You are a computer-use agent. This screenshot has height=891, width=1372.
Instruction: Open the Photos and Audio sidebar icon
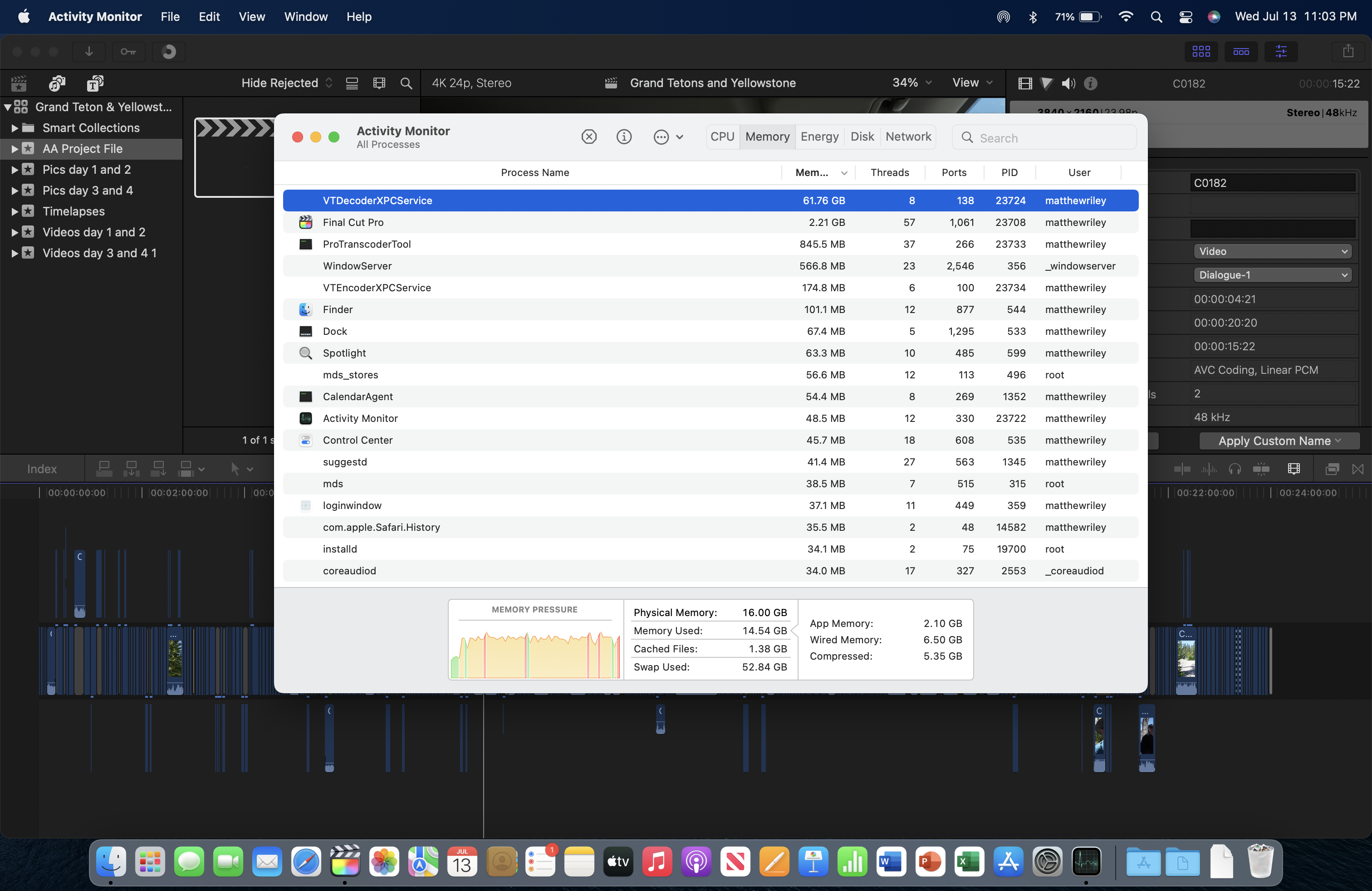(57, 83)
